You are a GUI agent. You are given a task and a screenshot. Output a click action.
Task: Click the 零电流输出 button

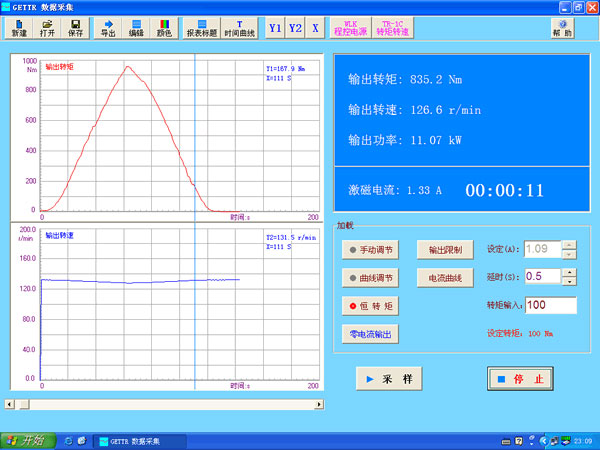pos(370,334)
